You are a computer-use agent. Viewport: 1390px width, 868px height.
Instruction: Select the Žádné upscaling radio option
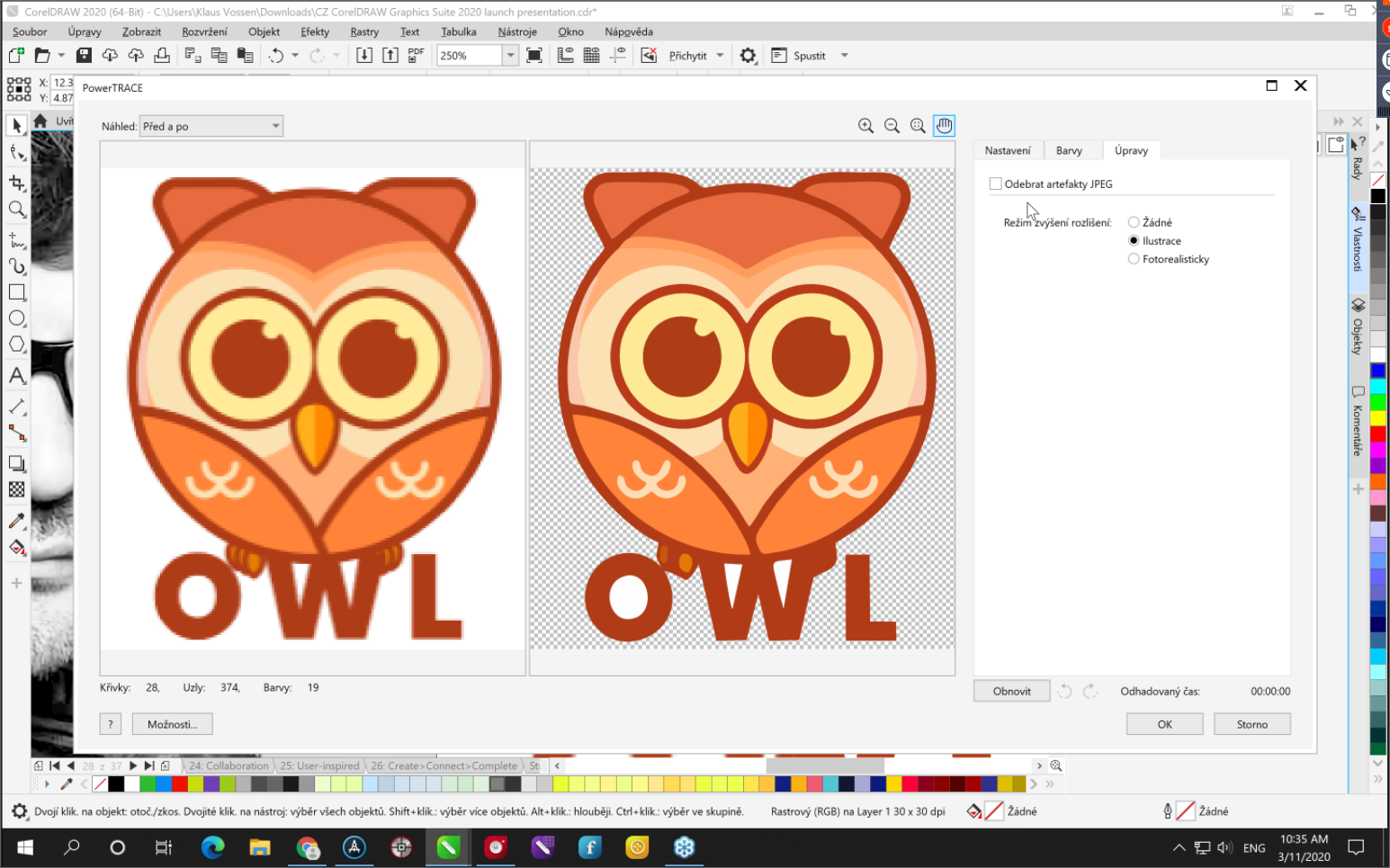click(x=1134, y=222)
